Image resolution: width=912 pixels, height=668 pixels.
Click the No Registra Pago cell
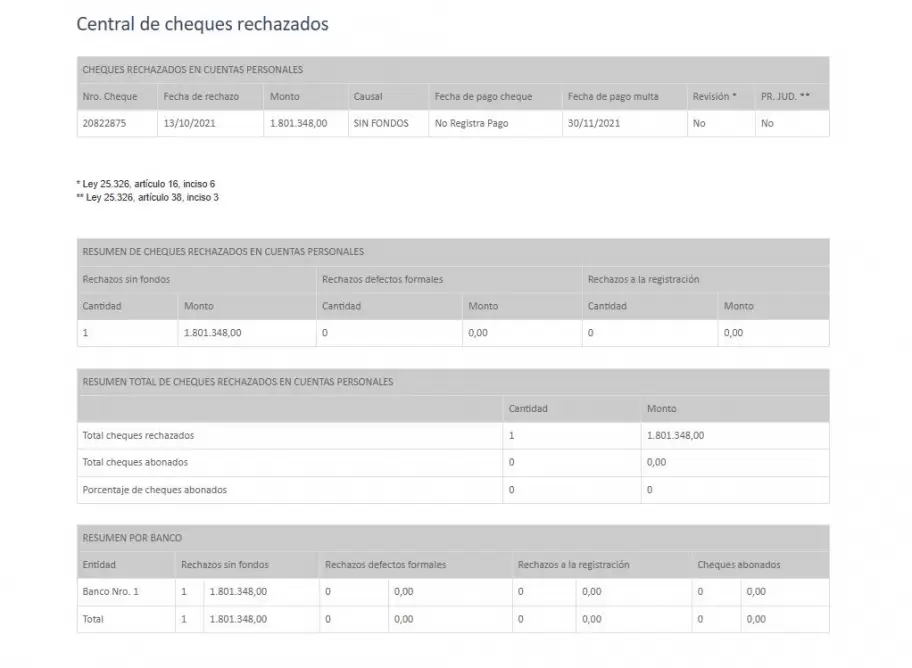pyautogui.click(x=474, y=124)
